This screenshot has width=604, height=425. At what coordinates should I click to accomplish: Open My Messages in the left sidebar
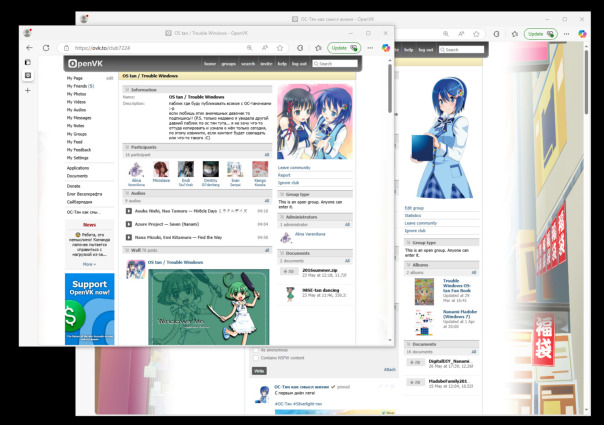(79, 118)
